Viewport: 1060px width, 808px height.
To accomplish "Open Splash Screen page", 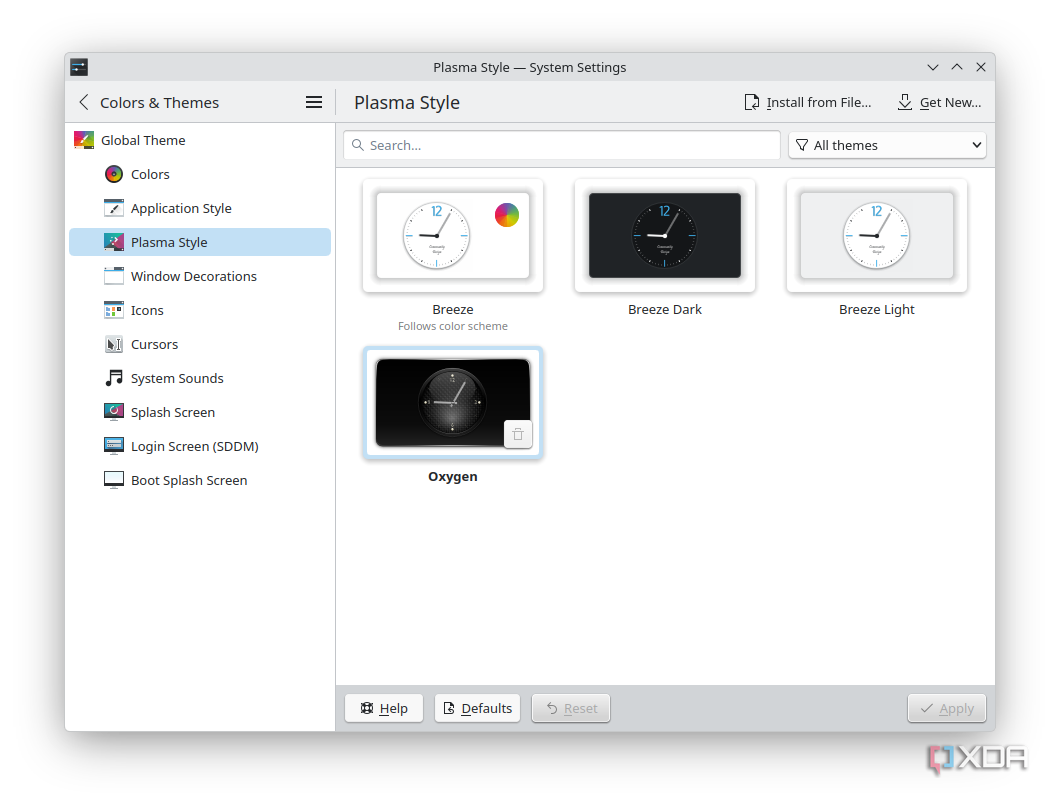I will [x=200, y=412].
